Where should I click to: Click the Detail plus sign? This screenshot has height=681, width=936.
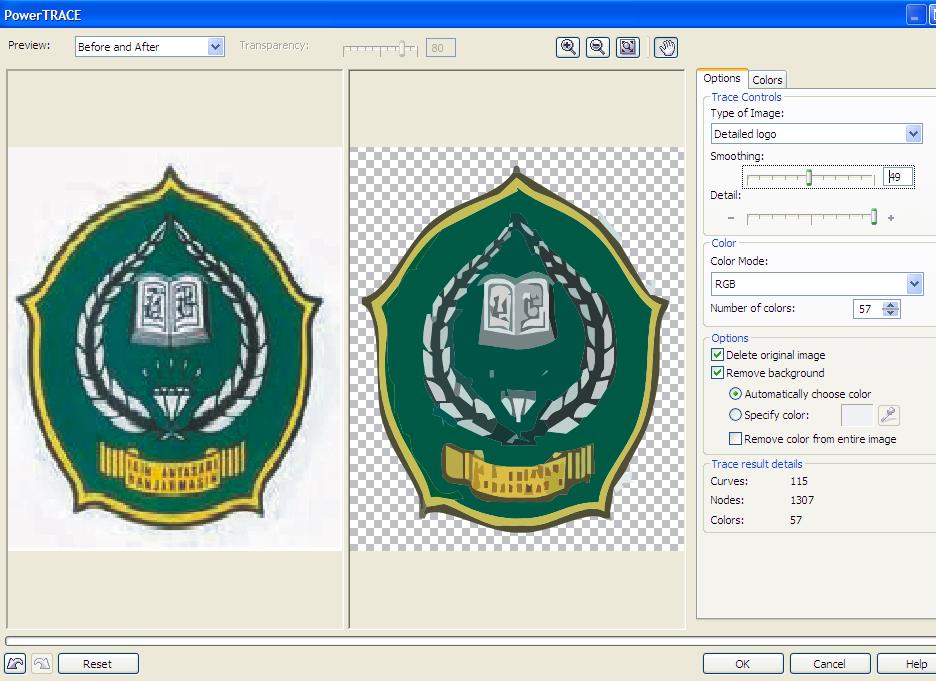coord(891,218)
